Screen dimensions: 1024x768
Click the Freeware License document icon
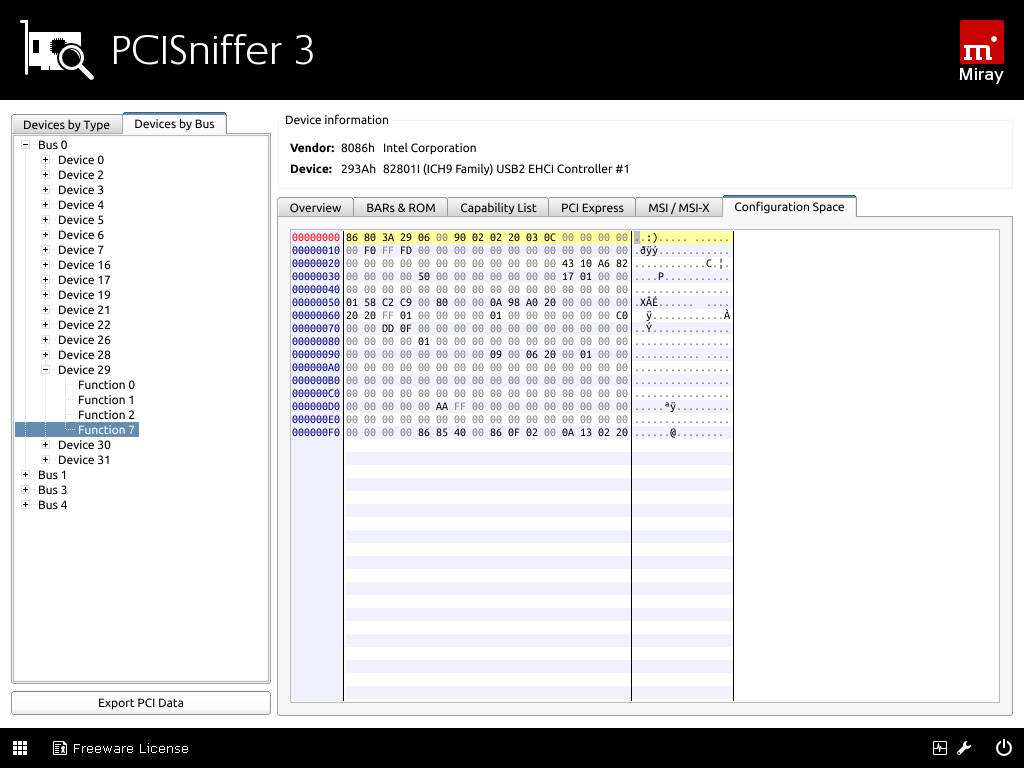pos(60,748)
